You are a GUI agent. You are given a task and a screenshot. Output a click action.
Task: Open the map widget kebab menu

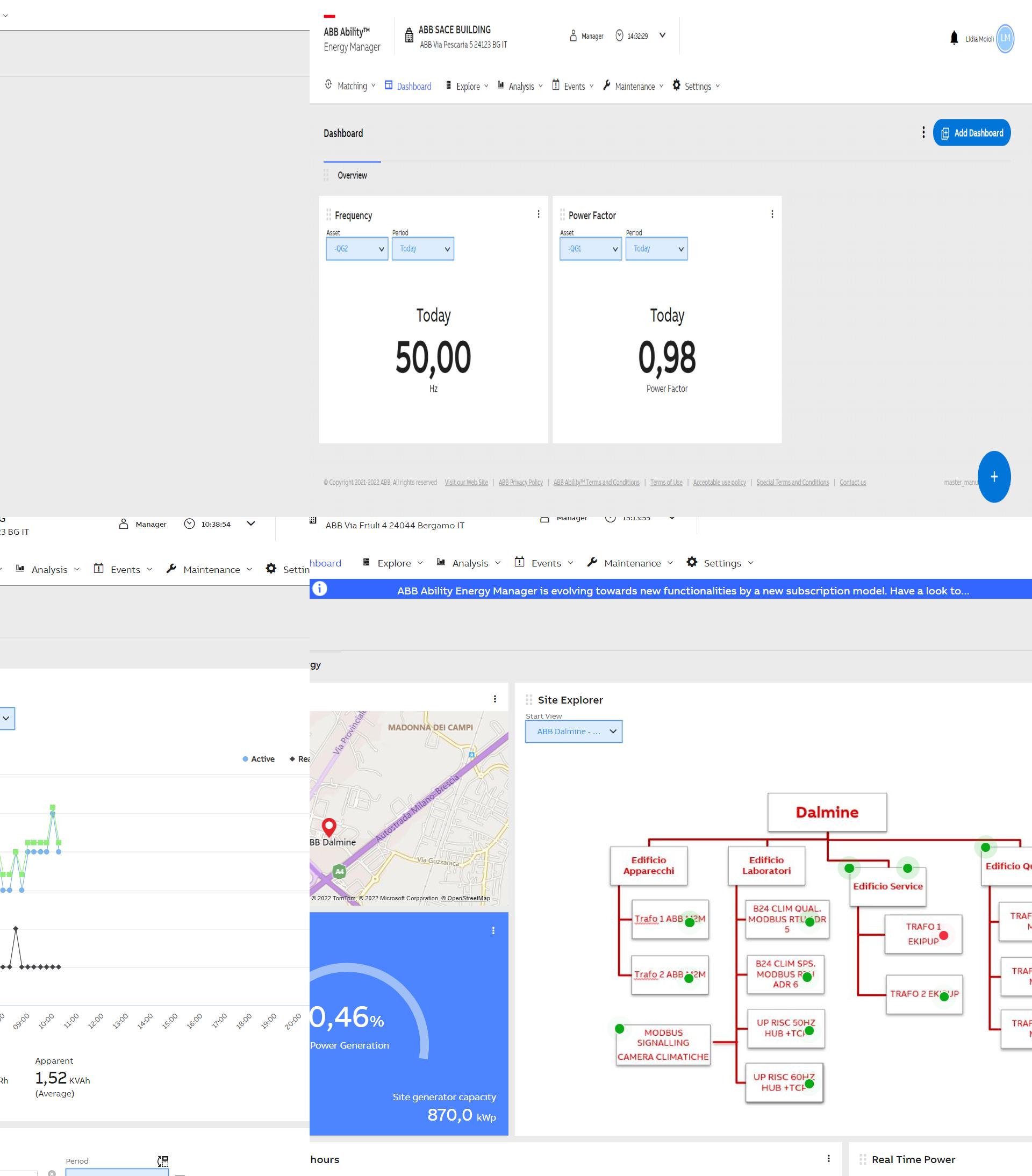(x=494, y=699)
